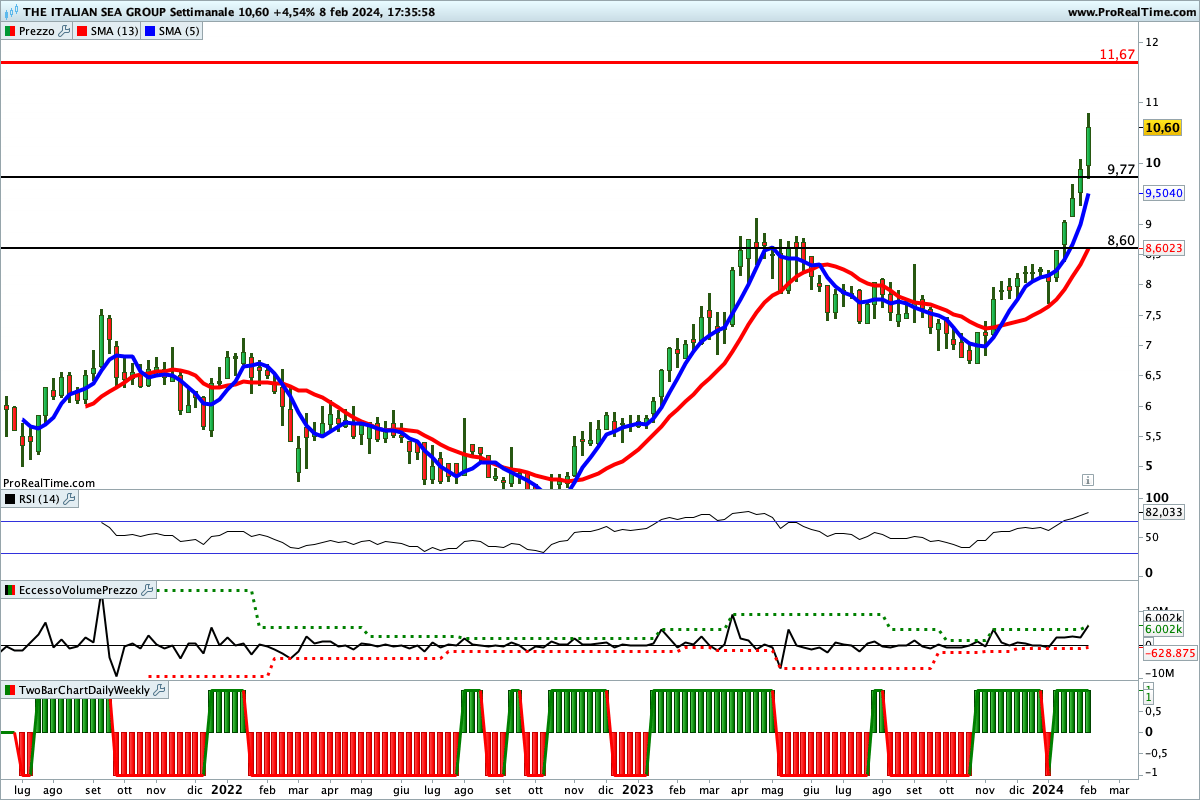Select the SMA (13) indicator label
The height and width of the screenshot is (800, 1200).
(x=114, y=31)
